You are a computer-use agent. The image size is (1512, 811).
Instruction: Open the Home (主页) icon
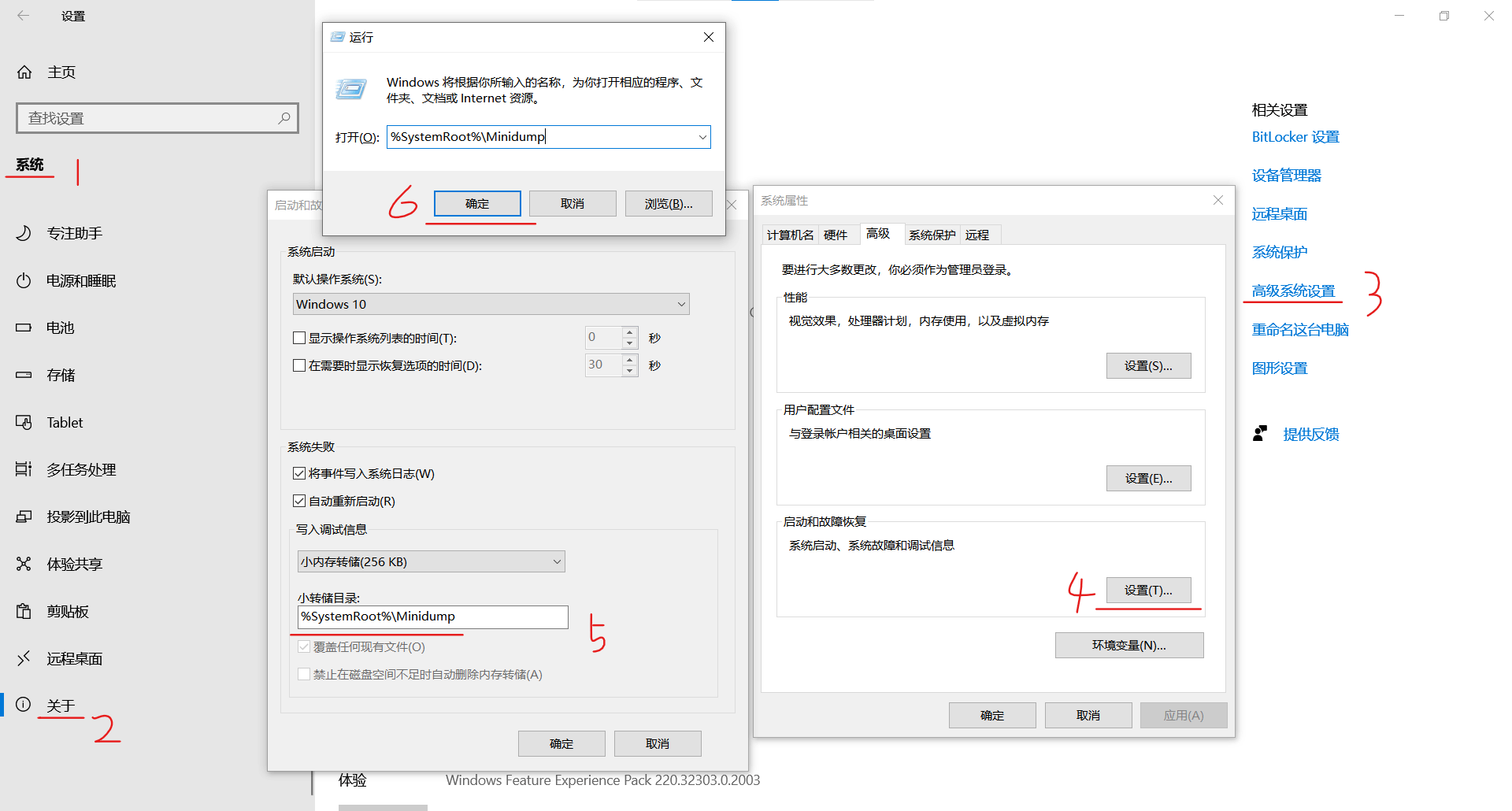pyautogui.click(x=24, y=72)
